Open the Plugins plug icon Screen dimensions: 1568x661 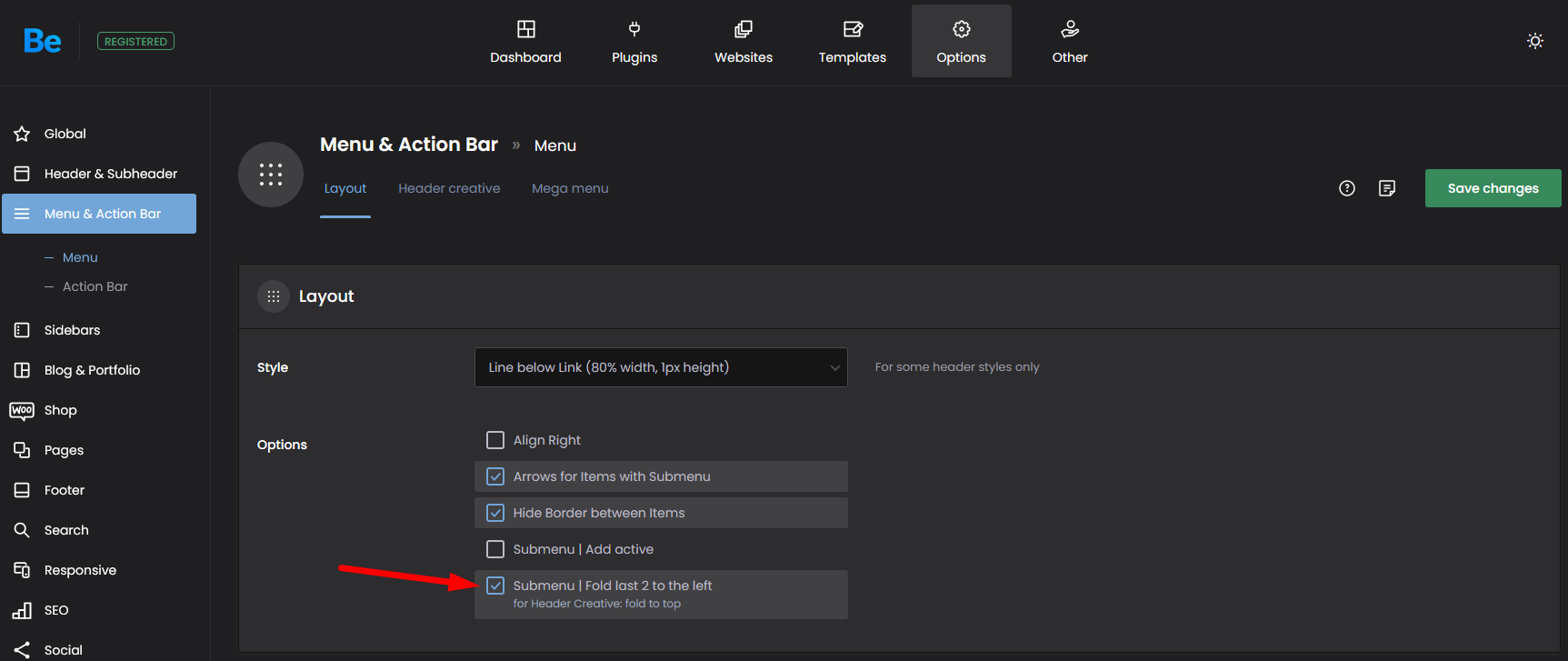click(x=634, y=29)
